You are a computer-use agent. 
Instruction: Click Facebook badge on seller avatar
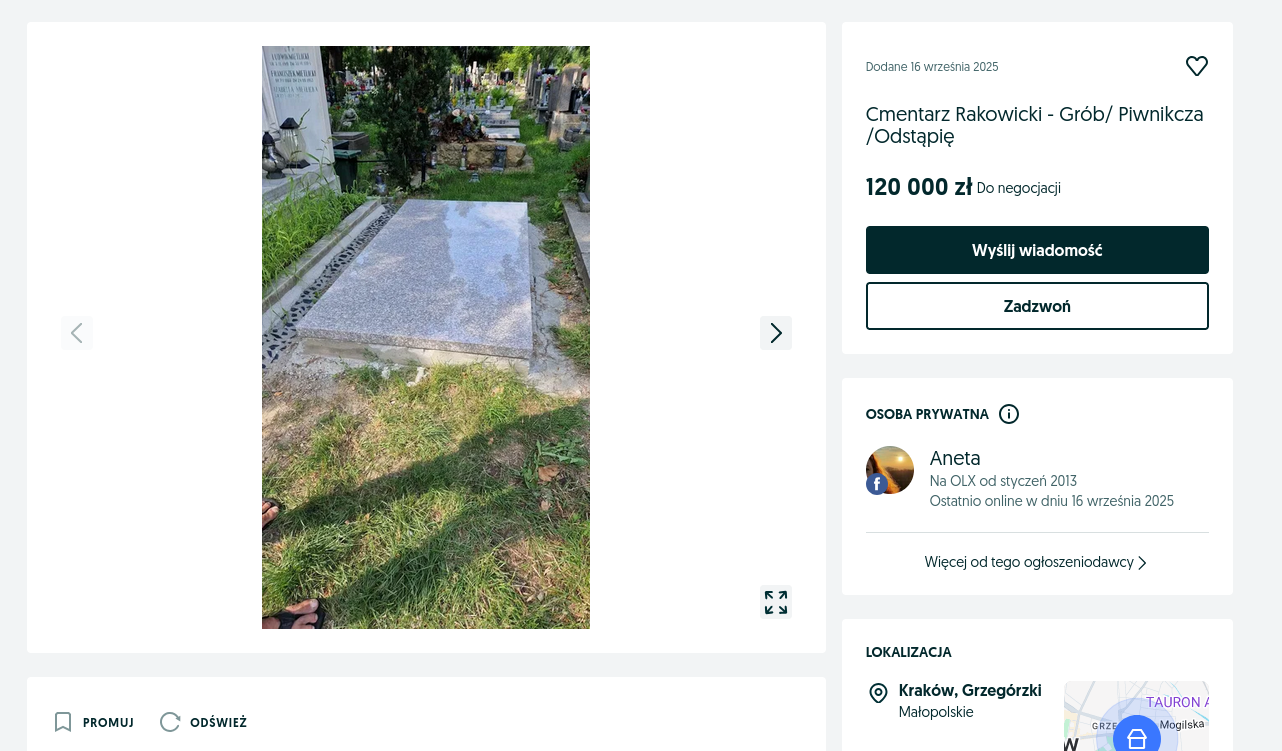pyautogui.click(x=877, y=484)
